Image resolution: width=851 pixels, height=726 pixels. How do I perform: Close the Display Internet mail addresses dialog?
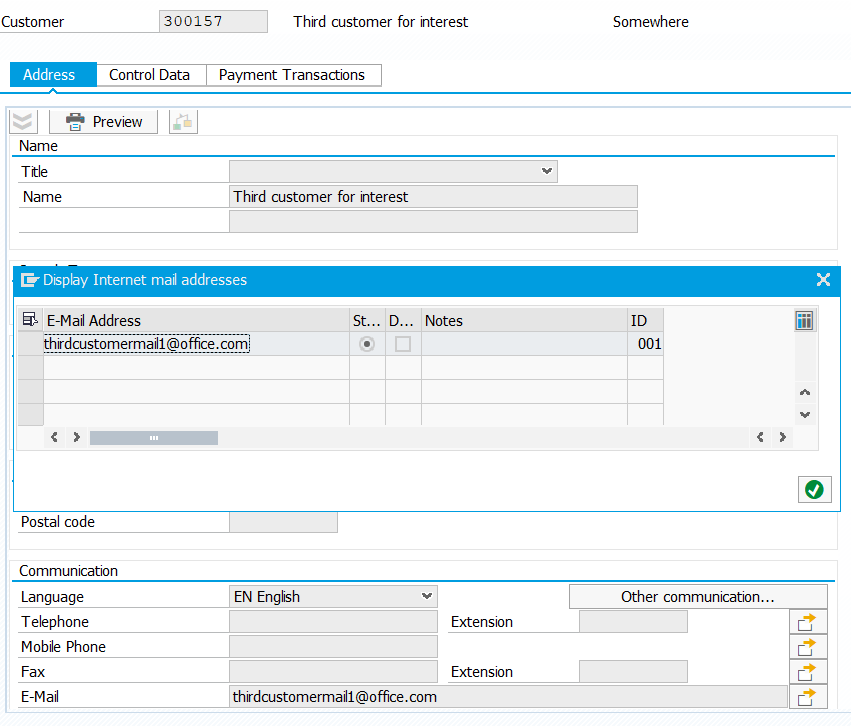[x=823, y=280]
